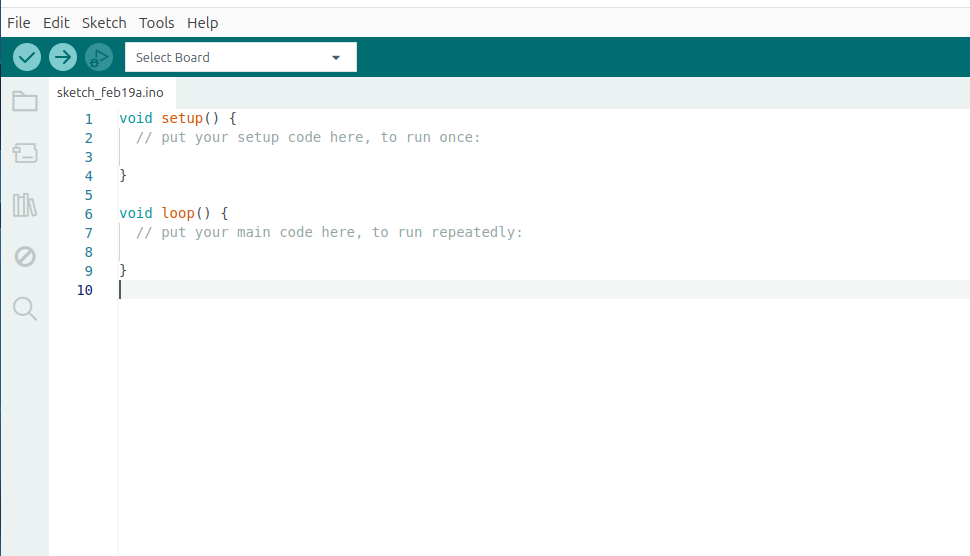Select the sketch_feb19a.ino tab
Screen dimensions: 970x556
point(110,92)
